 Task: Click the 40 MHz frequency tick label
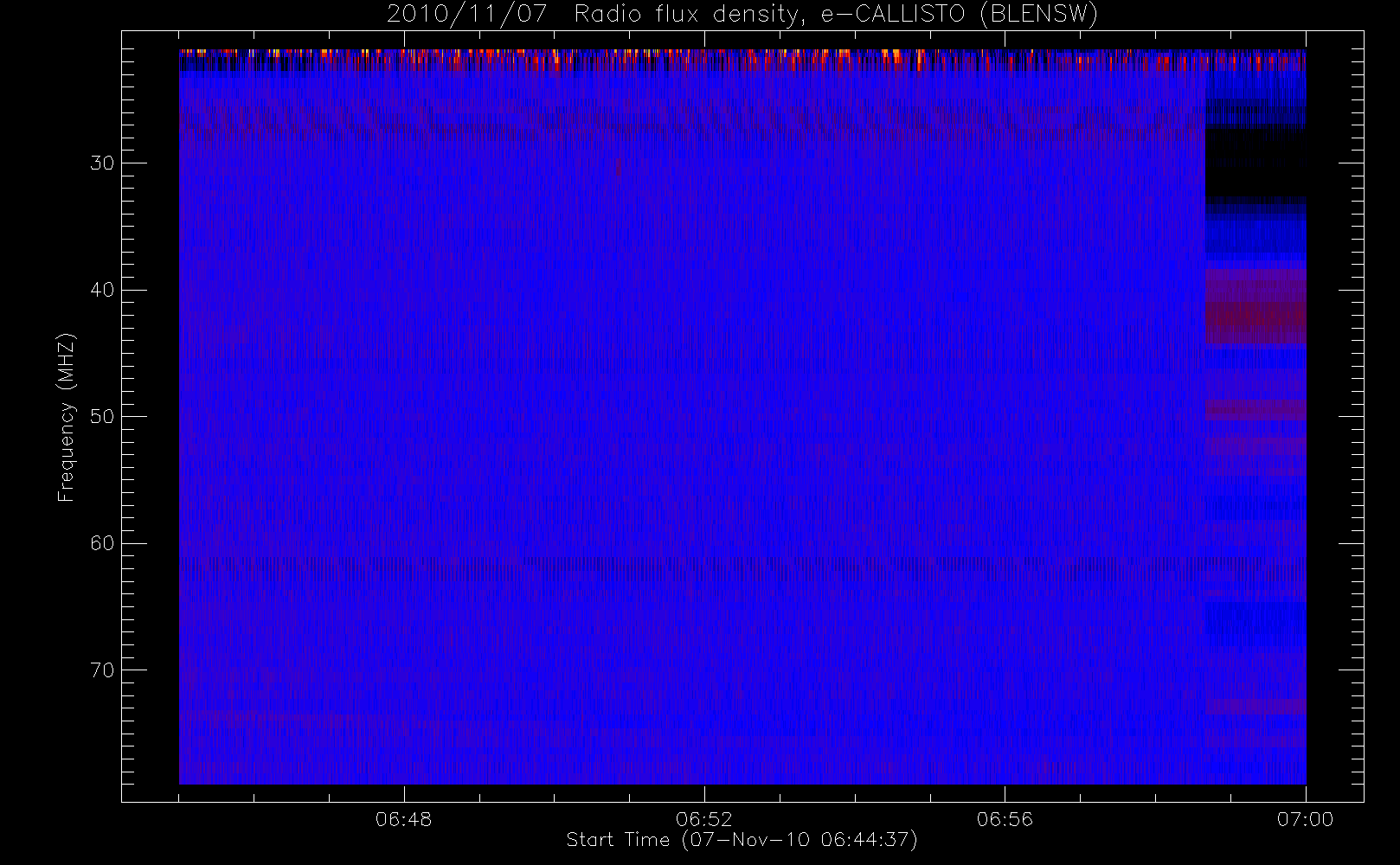click(102, 290)
